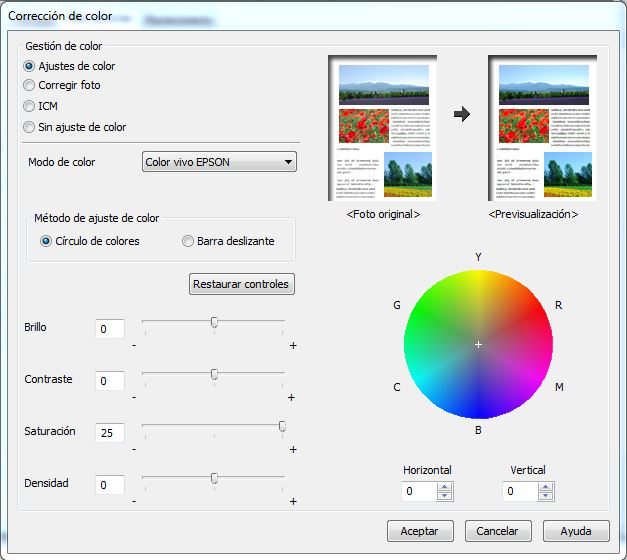
Task: Click the Horizontal value field
Action: pyautogui.click(x=419, y=491)
